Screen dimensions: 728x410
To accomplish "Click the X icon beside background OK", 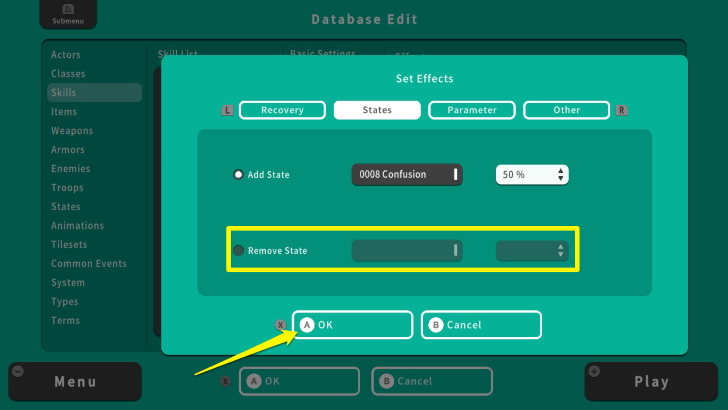I will click(225, 381).
